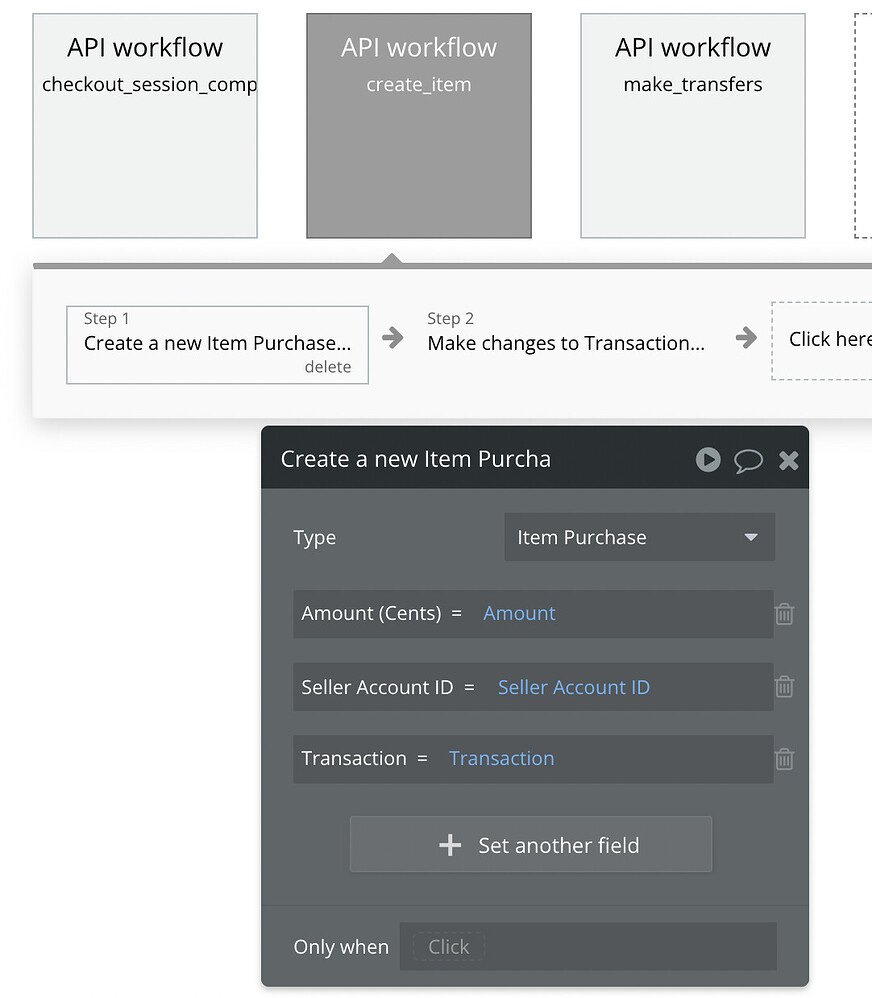
Task: Click the Amount (Cents) field label
Action: tap(371, 614)
